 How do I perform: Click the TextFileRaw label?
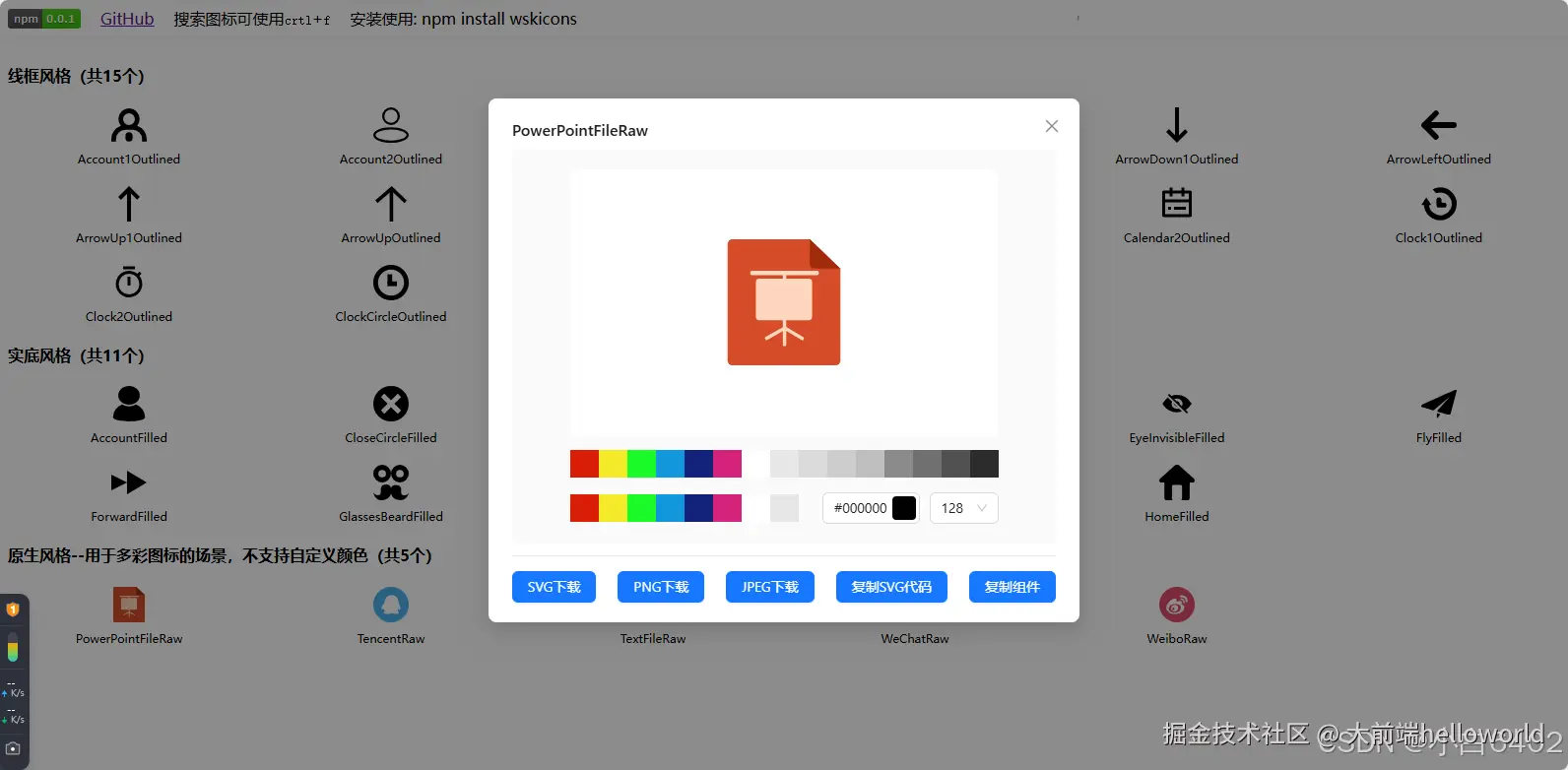pyautogui.click(x=653, y=639)
